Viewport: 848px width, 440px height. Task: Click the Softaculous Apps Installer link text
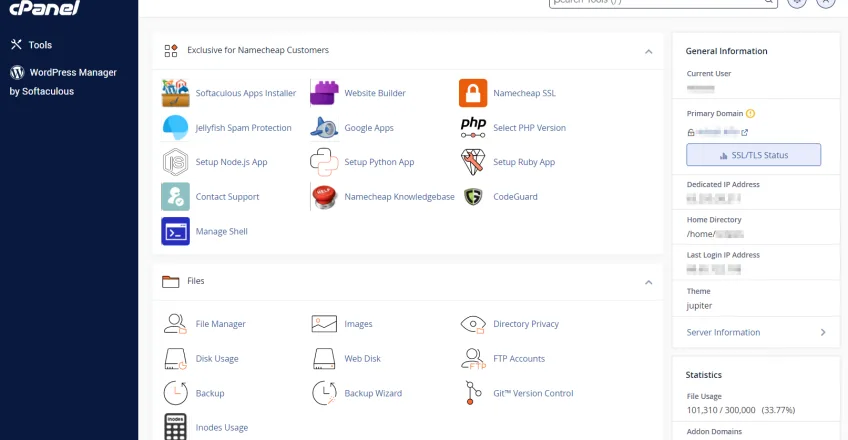pos(246,93)
